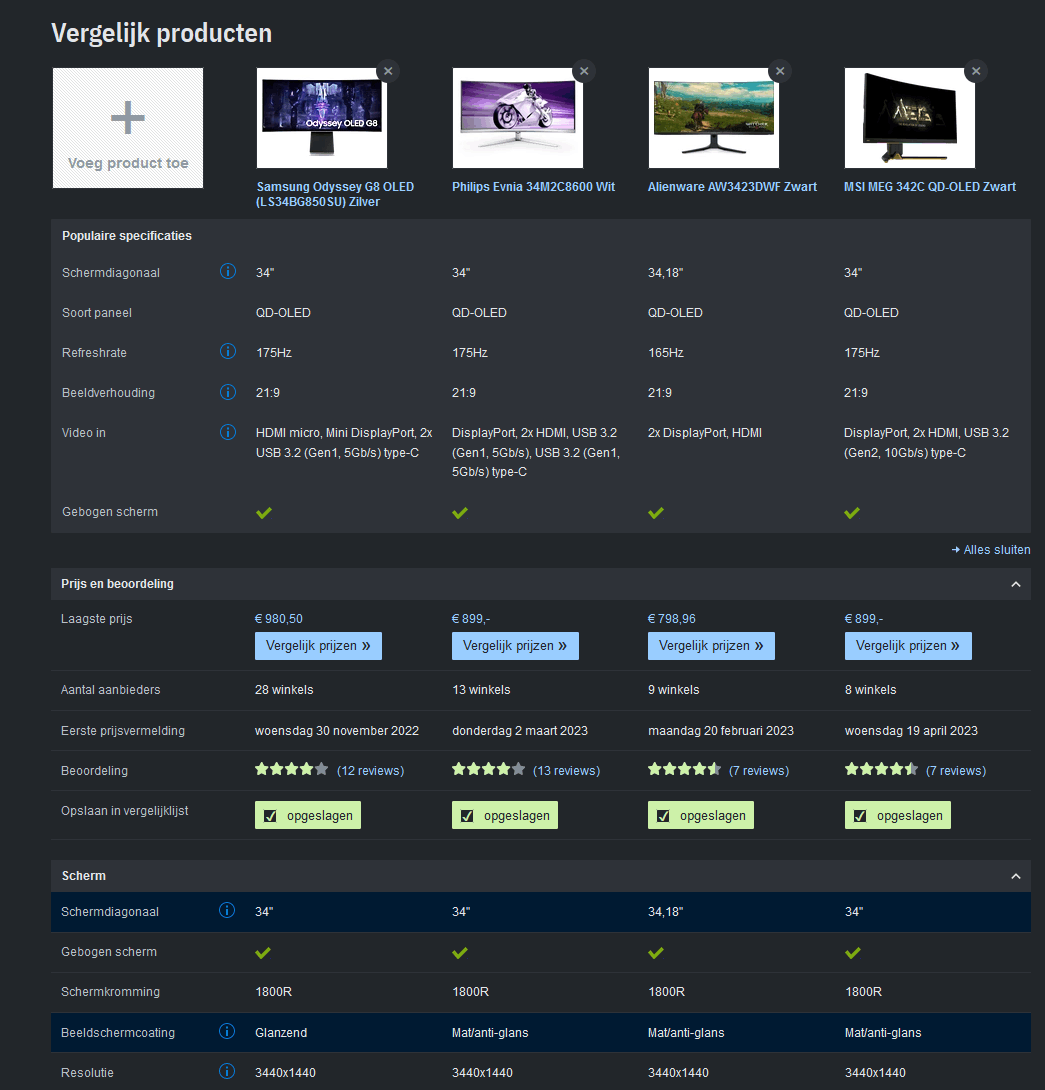This screenshot has height=1090, width=1045.
Task: Open info icon next to Refreshrate
Action: [x=227, y=352]
